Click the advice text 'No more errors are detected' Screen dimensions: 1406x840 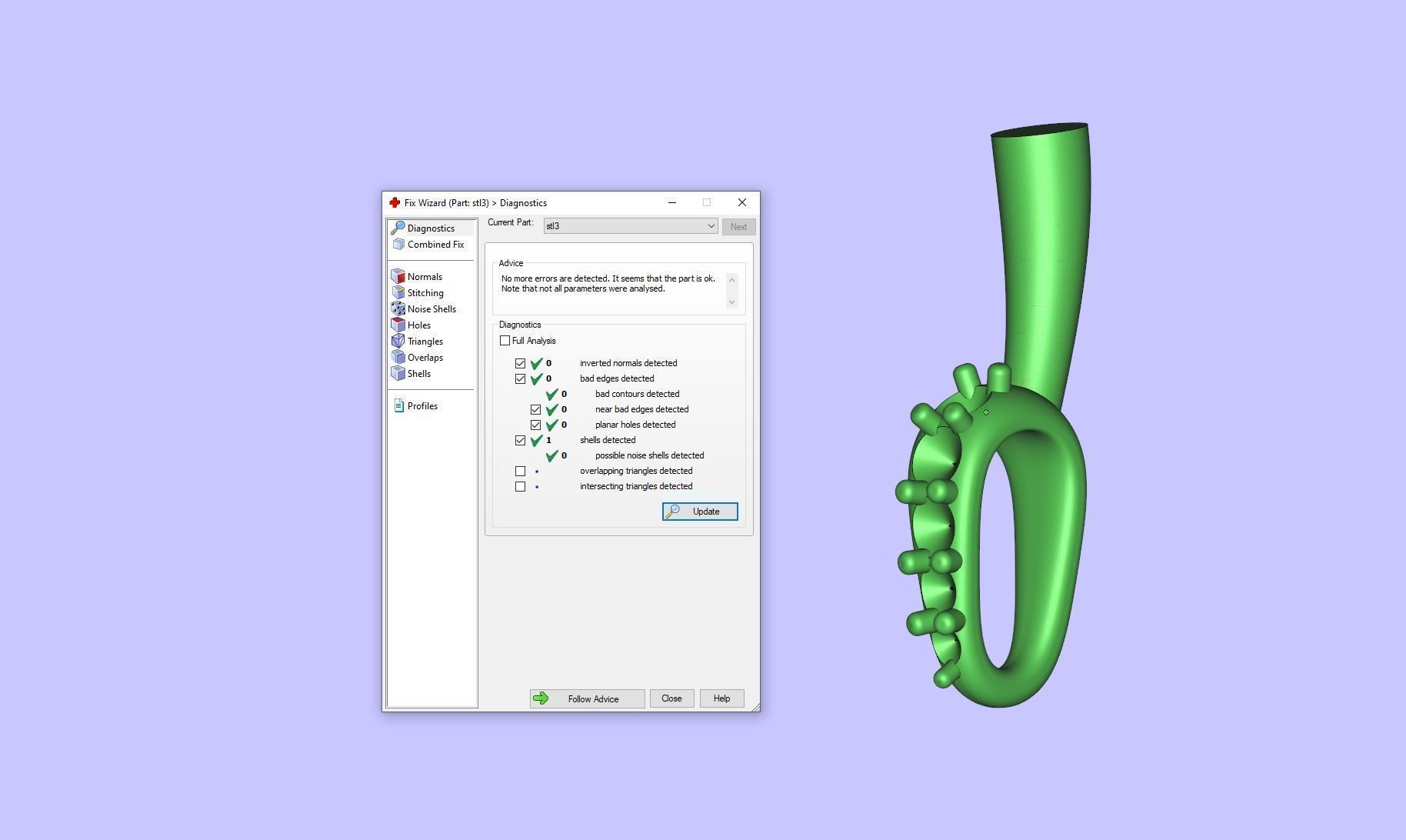555,278
